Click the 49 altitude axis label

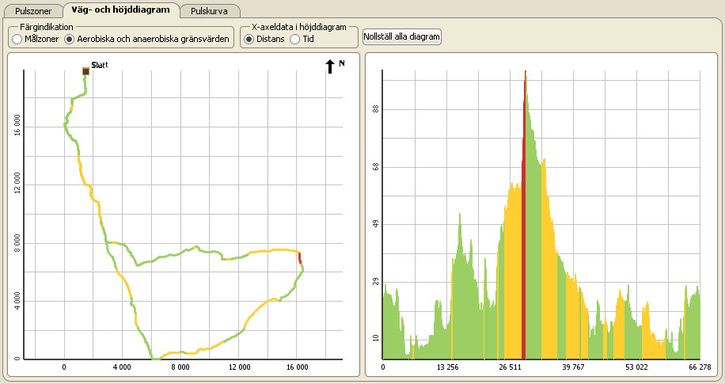point(375,225)
